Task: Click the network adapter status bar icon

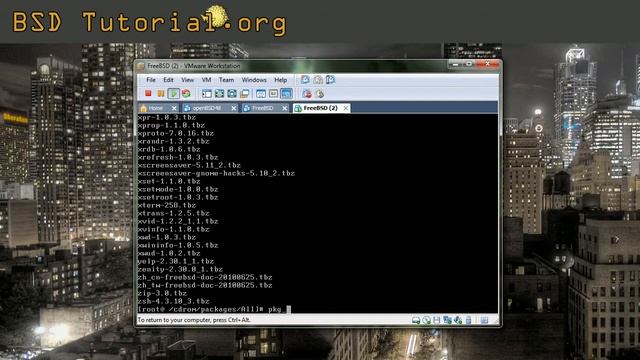Action: coord(447,320)
